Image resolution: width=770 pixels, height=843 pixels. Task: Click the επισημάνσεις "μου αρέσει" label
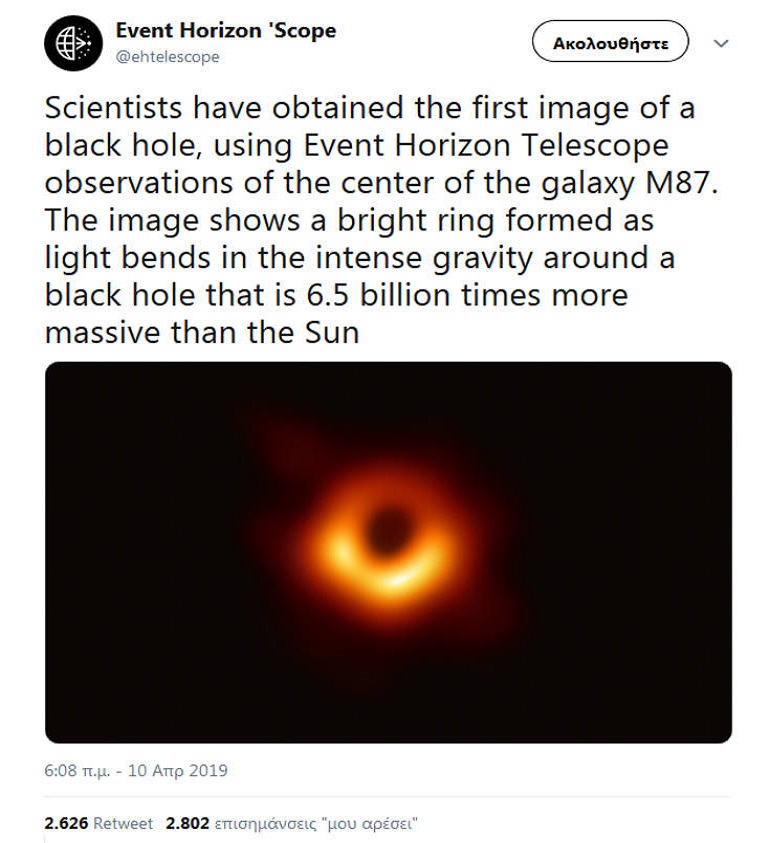click(316, 824)
